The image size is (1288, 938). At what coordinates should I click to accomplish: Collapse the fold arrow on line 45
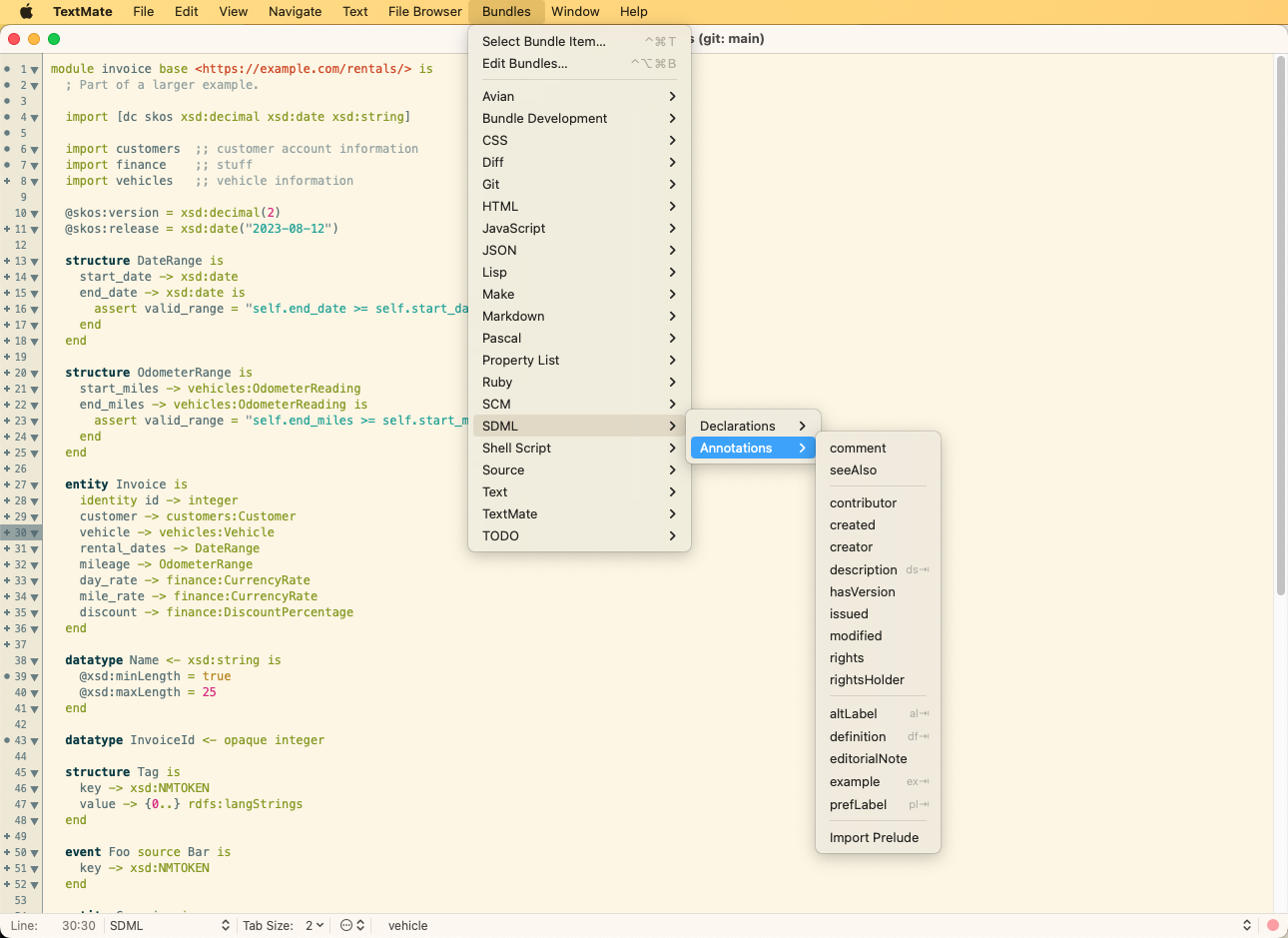[34, 773]
